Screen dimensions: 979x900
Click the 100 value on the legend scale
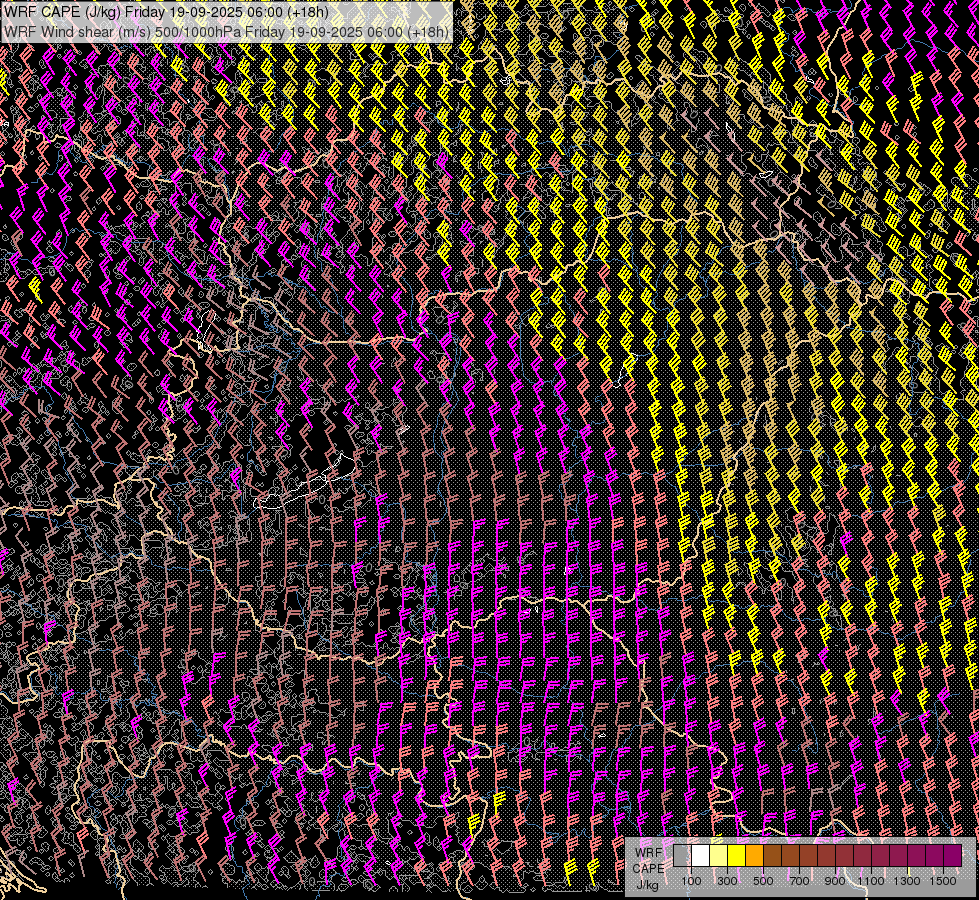point(691,881)
